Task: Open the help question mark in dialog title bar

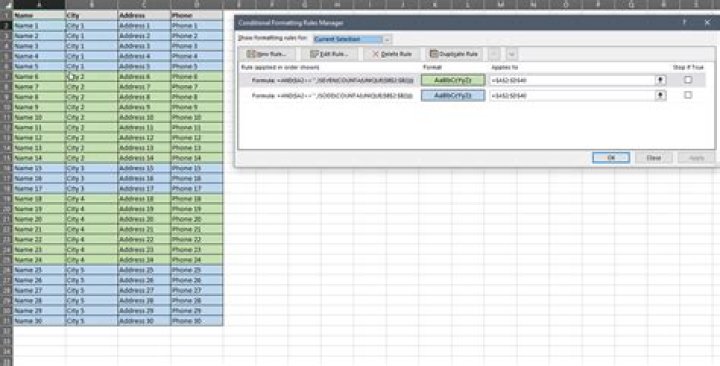Action: pyautogui.click(x=684, y=23)
